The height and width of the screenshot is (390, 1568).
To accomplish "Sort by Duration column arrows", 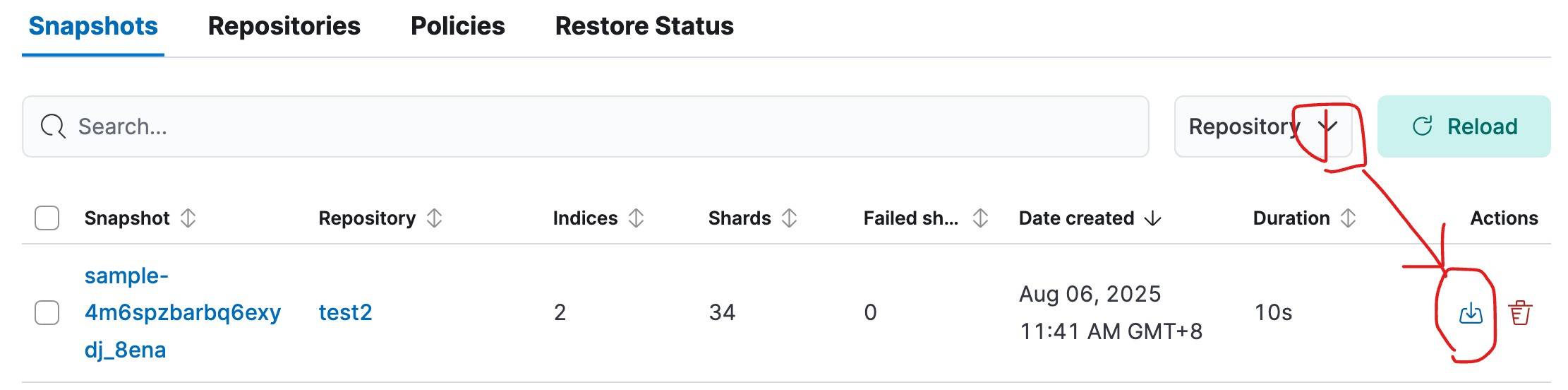I will (x=1348, y=218).
